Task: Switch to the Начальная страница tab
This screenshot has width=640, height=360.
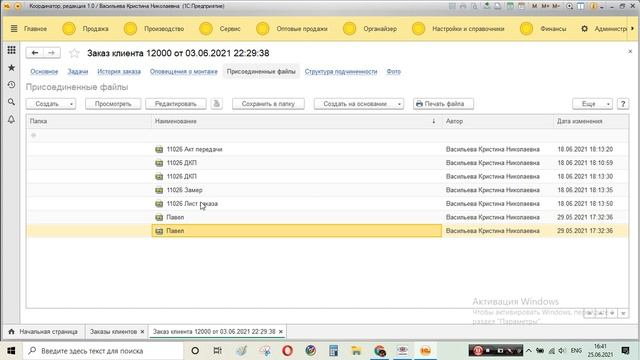Action: pos(43,331)
